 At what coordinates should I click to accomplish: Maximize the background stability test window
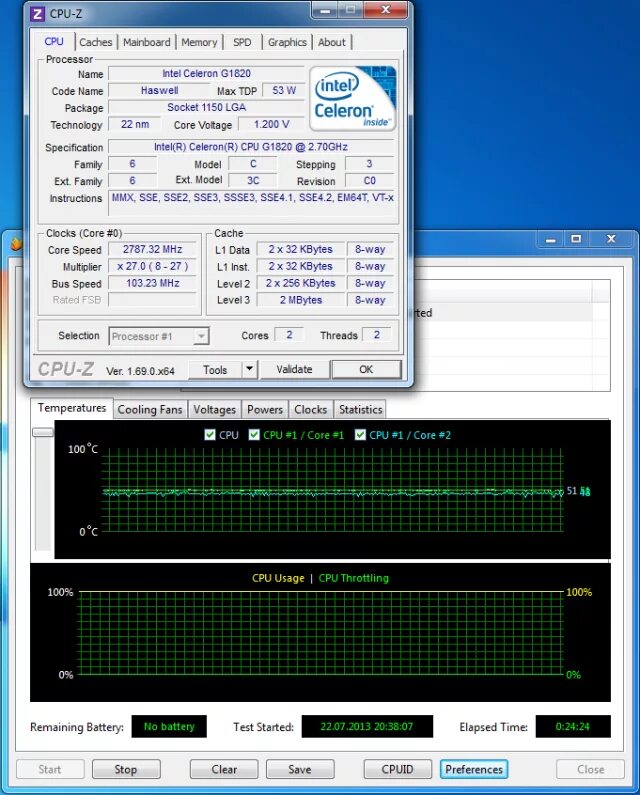click(576, 238)
